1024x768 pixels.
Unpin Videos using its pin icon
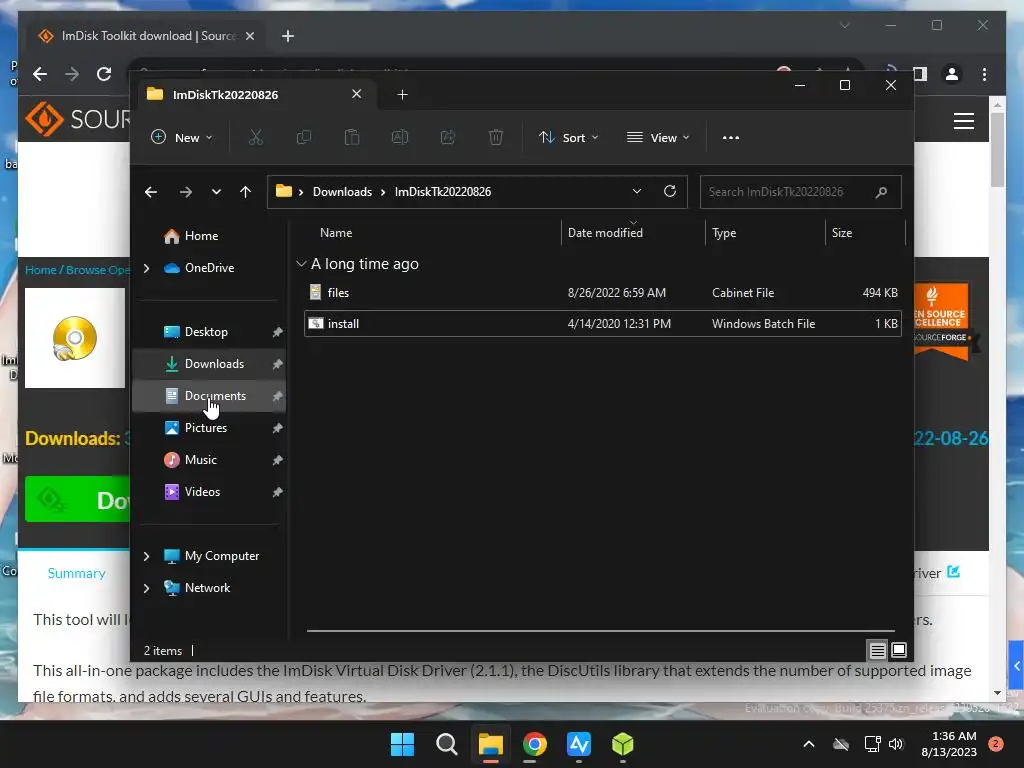[x=278, y=492]
